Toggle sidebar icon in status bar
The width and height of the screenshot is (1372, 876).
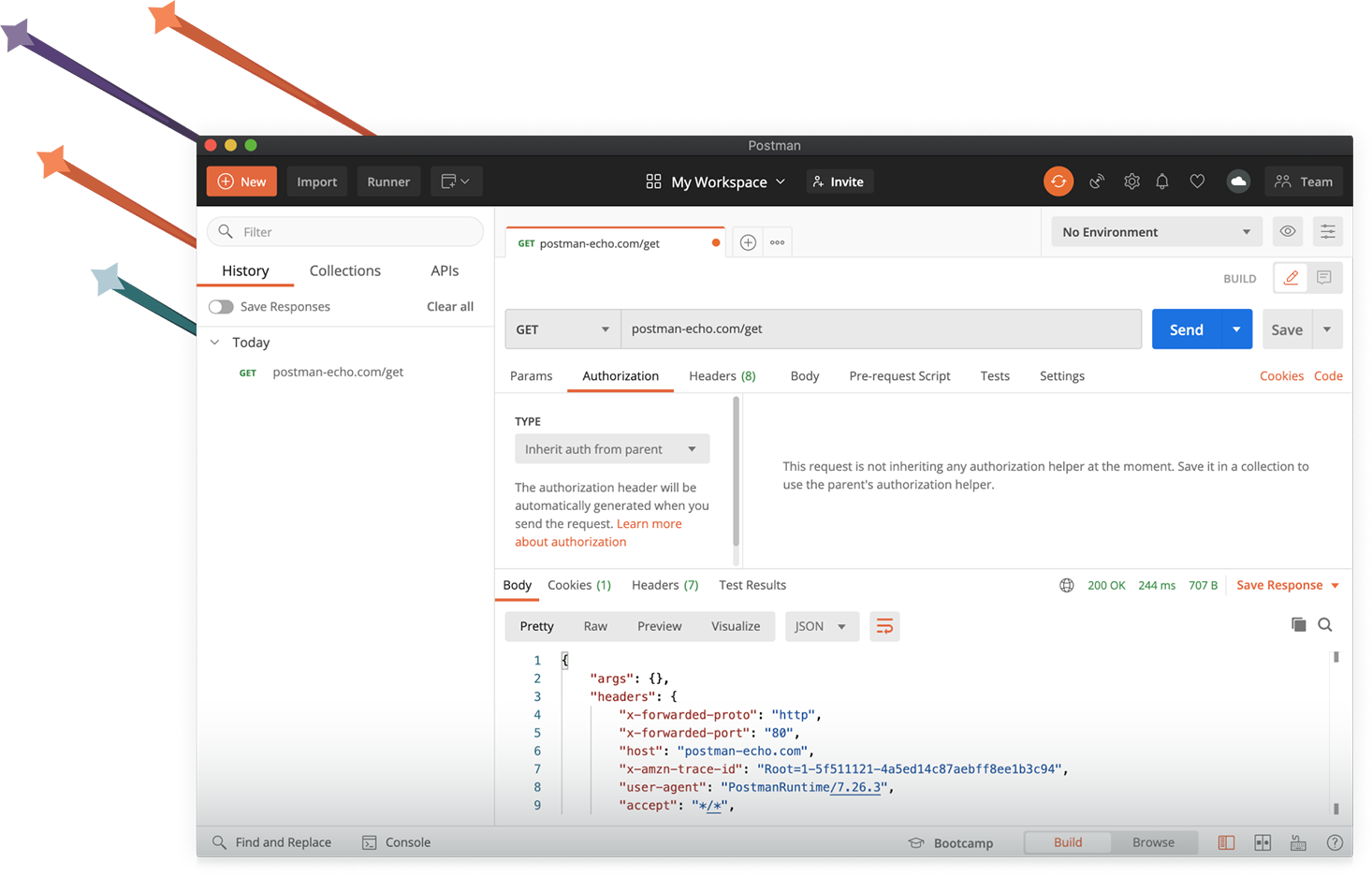coord(1226,842)
